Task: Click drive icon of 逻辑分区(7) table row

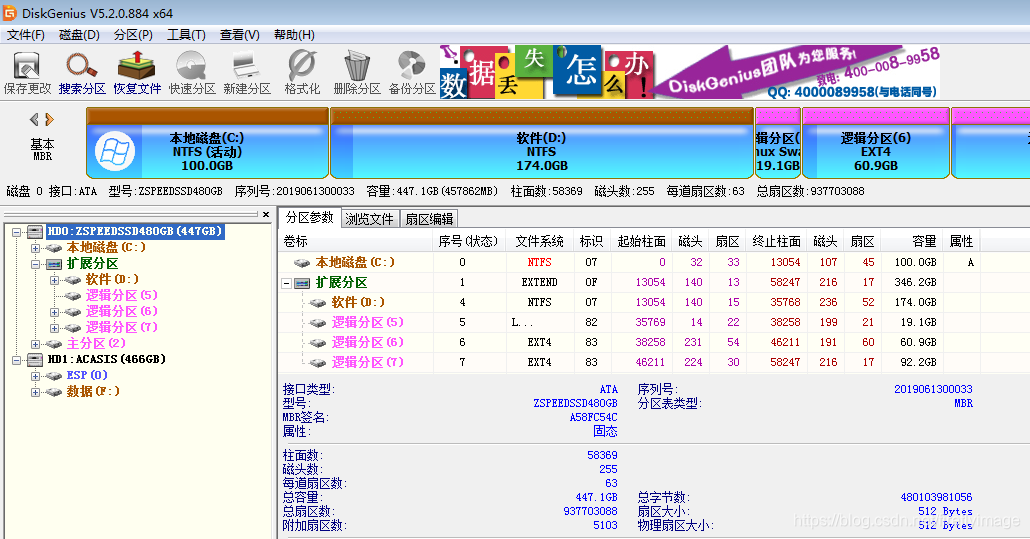Action: (318, 362)
